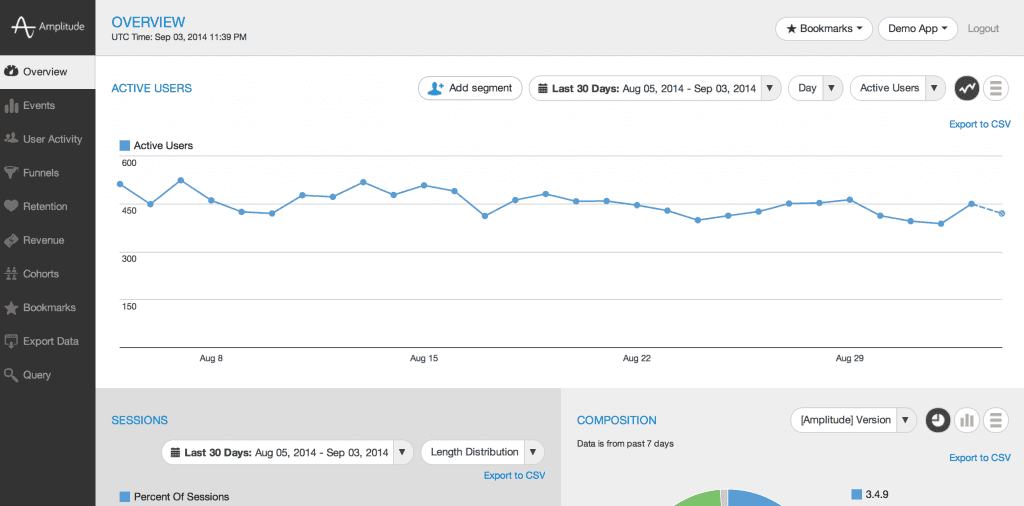Viewport: 1024px width, 506px height.
Task: Select the Funnels filter icon
Action: tap(12, 173)
